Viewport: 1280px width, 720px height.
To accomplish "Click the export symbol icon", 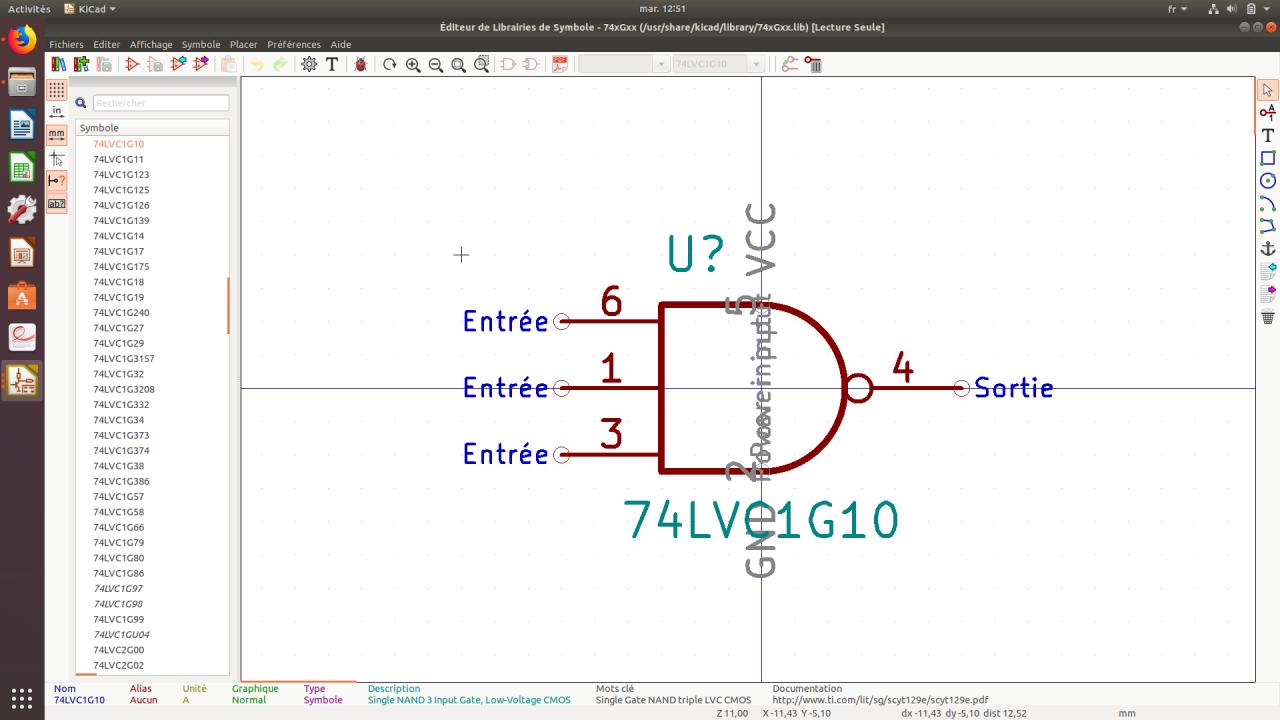I will click(201, 64).
